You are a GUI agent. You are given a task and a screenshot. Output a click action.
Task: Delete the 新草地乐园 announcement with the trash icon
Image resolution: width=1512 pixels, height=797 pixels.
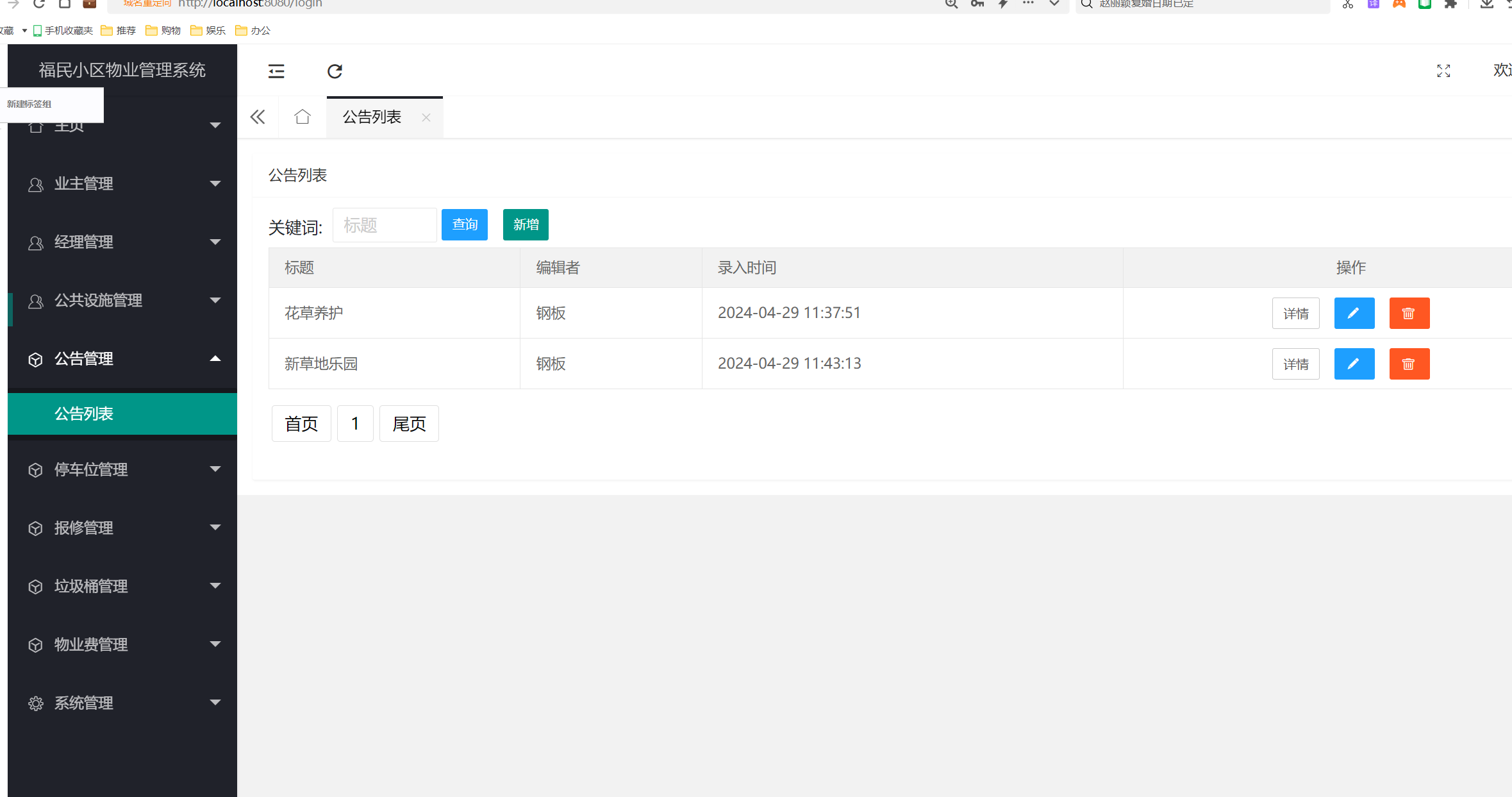coord(1409,364)
